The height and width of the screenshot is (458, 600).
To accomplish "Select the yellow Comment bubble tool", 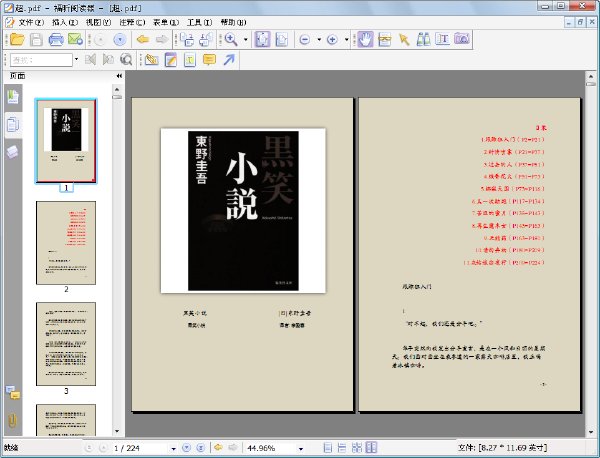I will (x=209, y=60).
